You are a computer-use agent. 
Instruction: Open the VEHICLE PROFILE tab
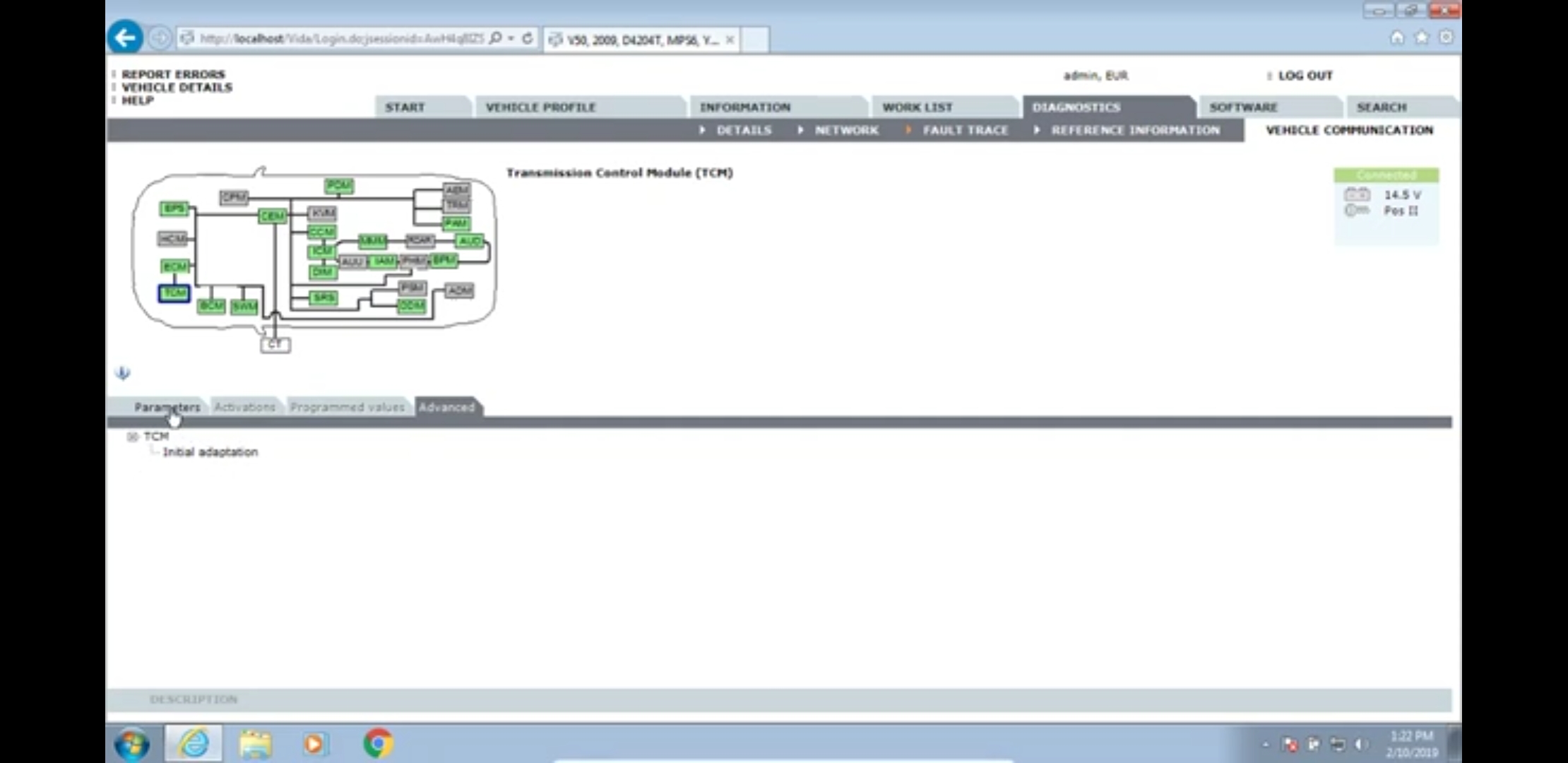[x=541, y=107]
